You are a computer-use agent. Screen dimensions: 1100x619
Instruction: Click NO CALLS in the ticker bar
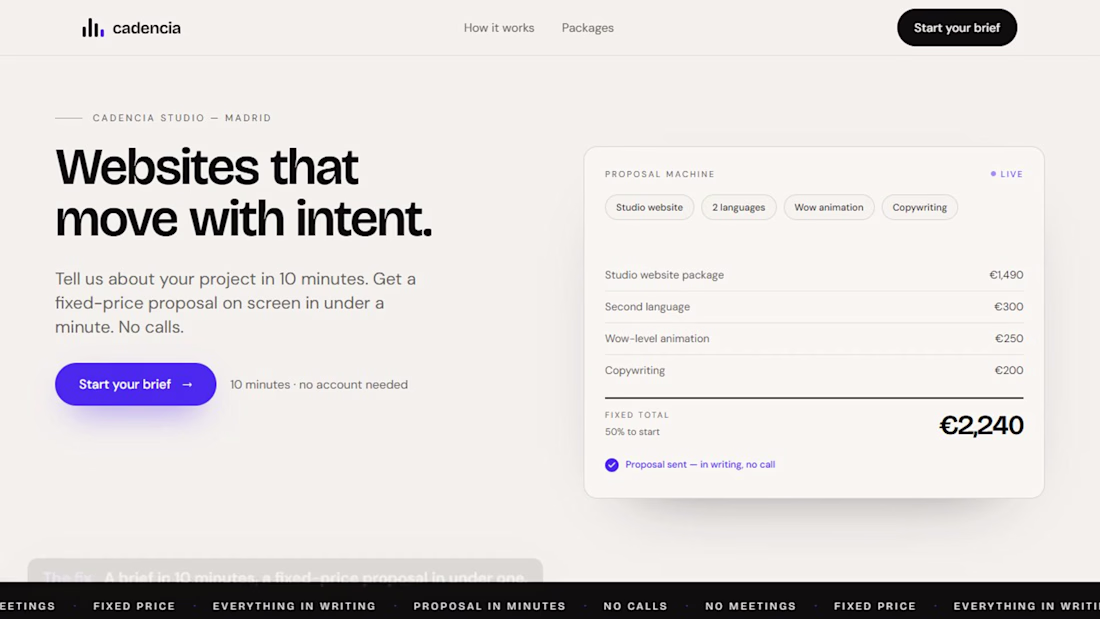(636, 606)
